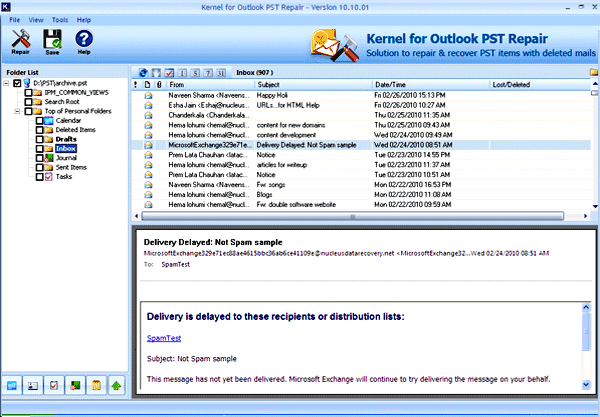Select the Sent Items folder in tree
The height and width of the screenshot is (417, 600).
71,167
